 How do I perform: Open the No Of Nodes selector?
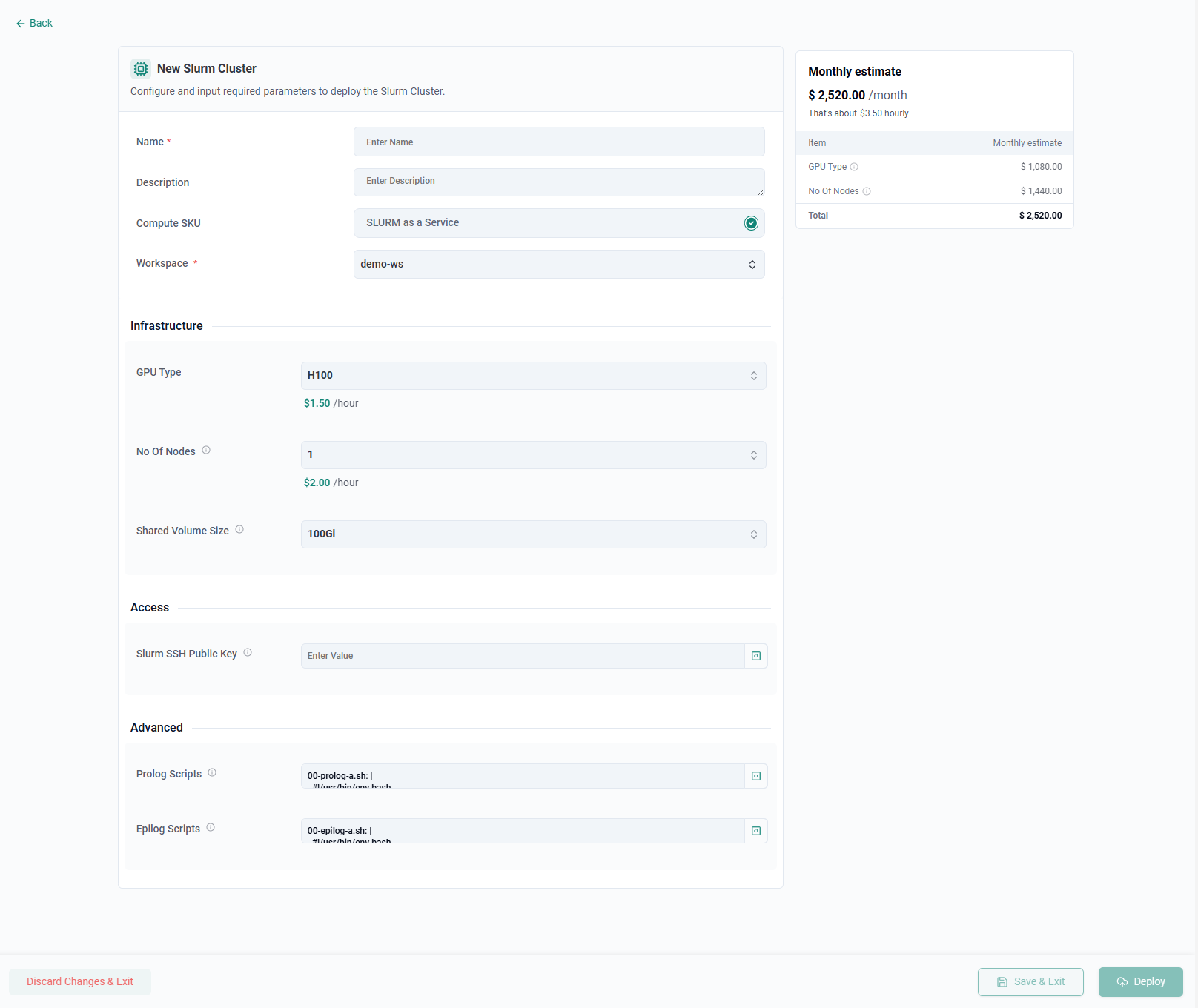tap(533, 455)
